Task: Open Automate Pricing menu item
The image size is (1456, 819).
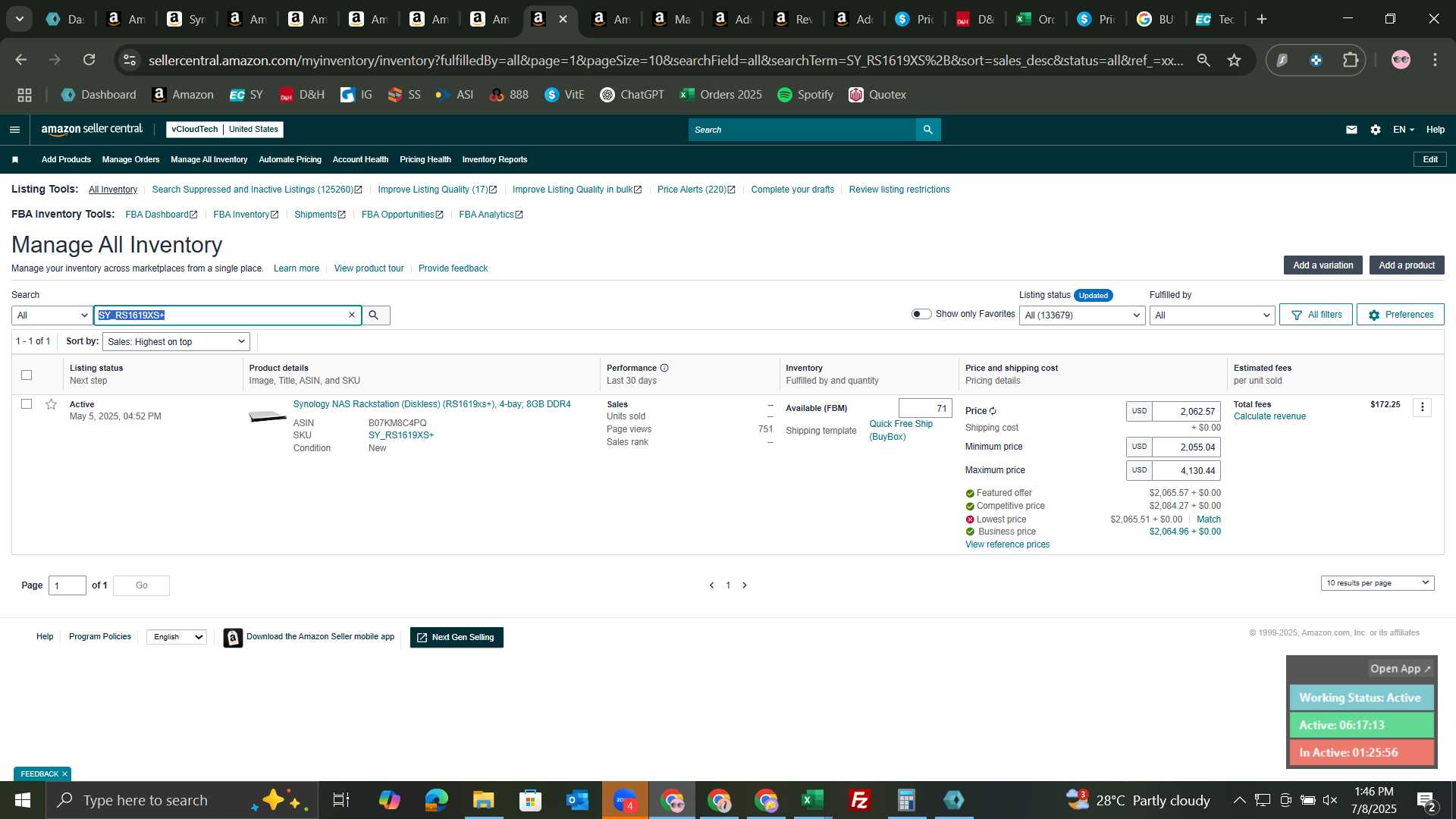Action: pyautogui.click(x=290, y=159)
